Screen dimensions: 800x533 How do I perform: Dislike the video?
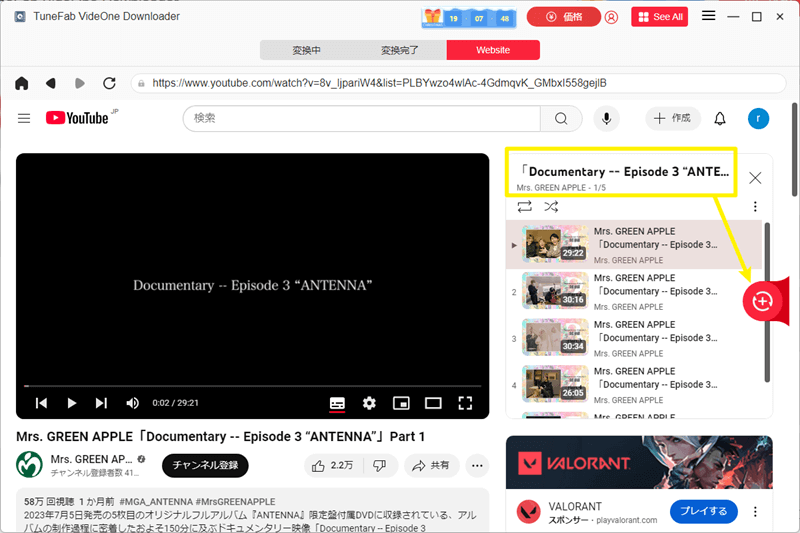[x=380, y=465]
